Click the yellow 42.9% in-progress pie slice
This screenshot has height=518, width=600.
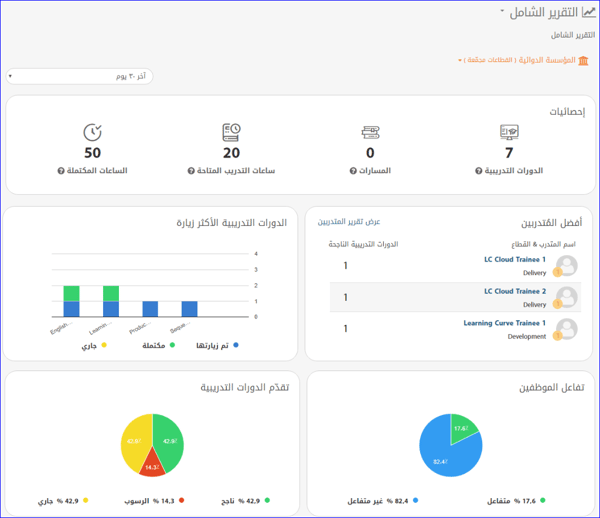coord(133,440)
